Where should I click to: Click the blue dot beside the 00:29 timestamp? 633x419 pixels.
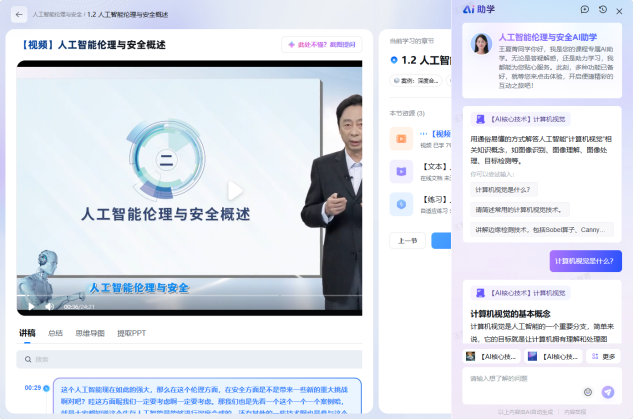(x=46, y=388)
